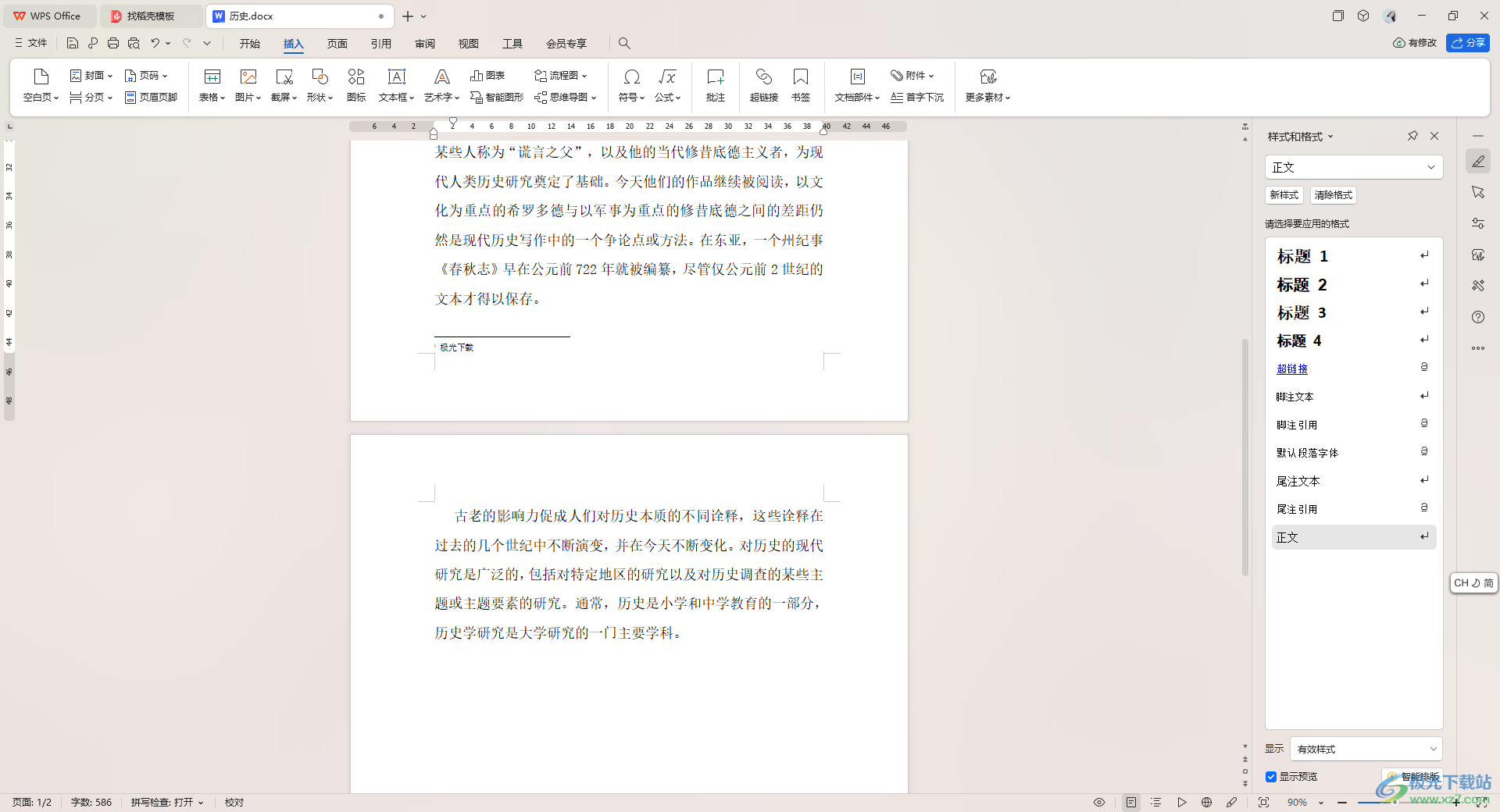Screen dimensions: 1500x812
Task: Click the save icon in quick toolbar
Action: point(73,43)
